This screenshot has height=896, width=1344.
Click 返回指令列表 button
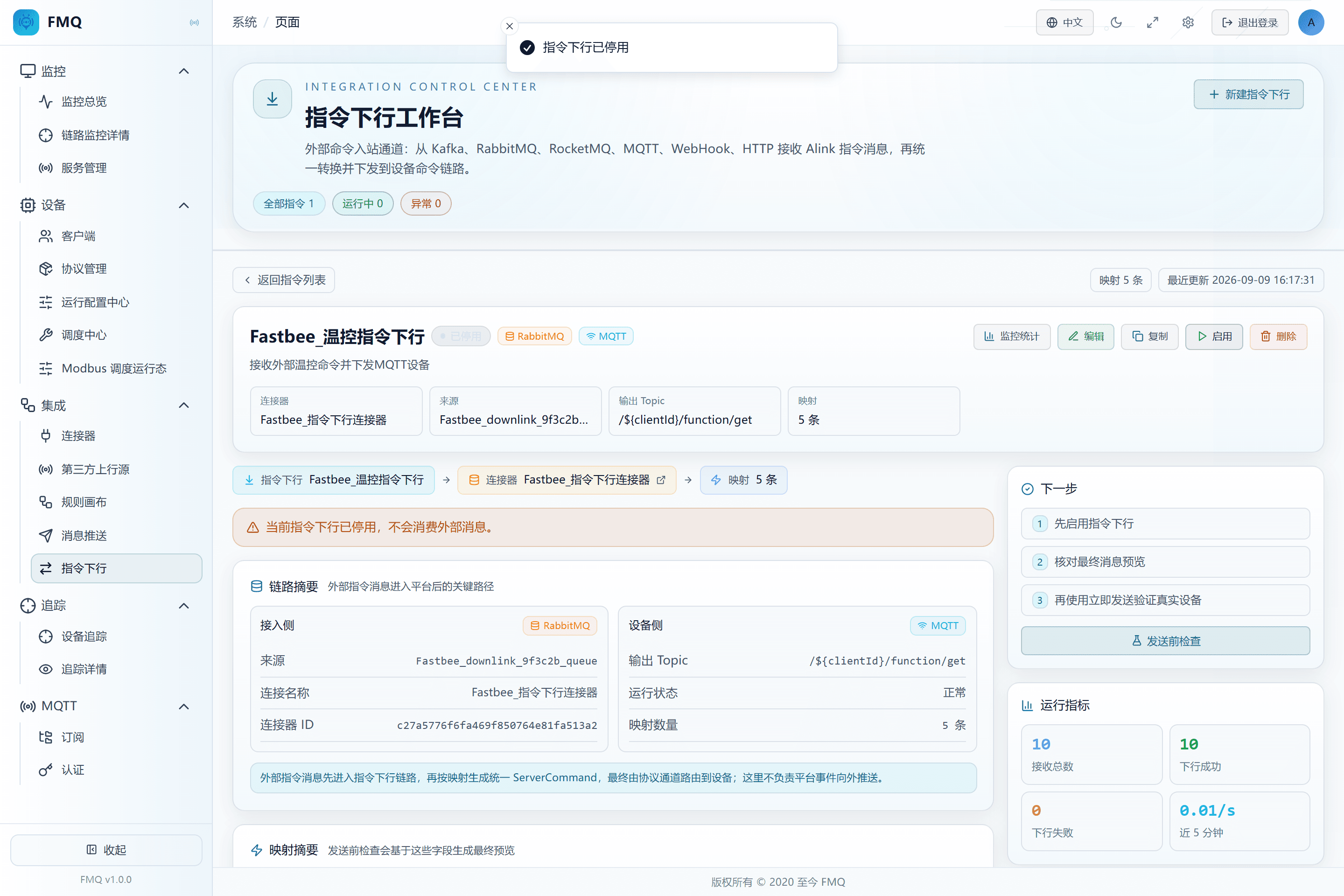[x=283, y=280]
